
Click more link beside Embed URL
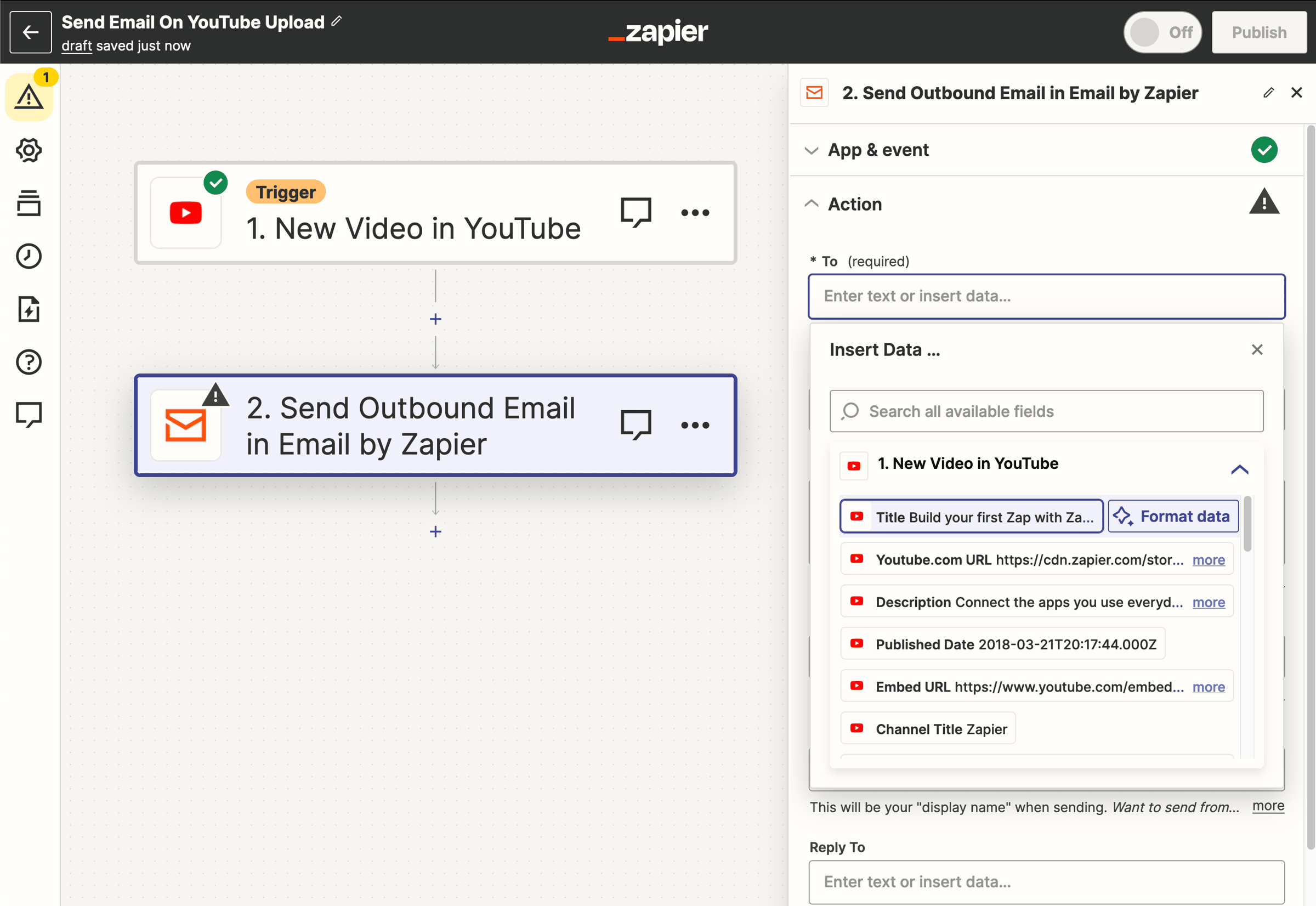tap(1208, 687)
